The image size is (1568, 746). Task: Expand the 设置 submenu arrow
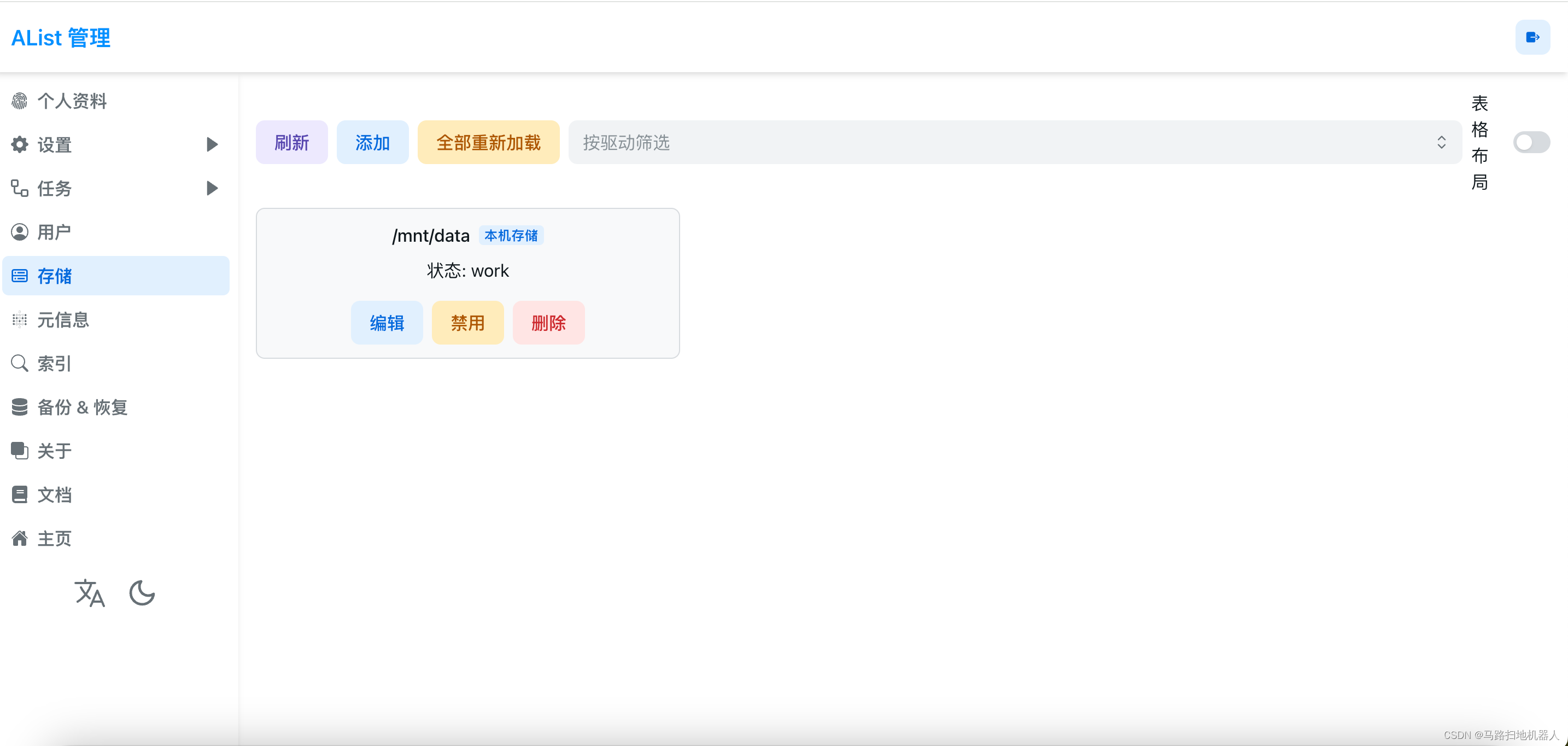[212, 145]
